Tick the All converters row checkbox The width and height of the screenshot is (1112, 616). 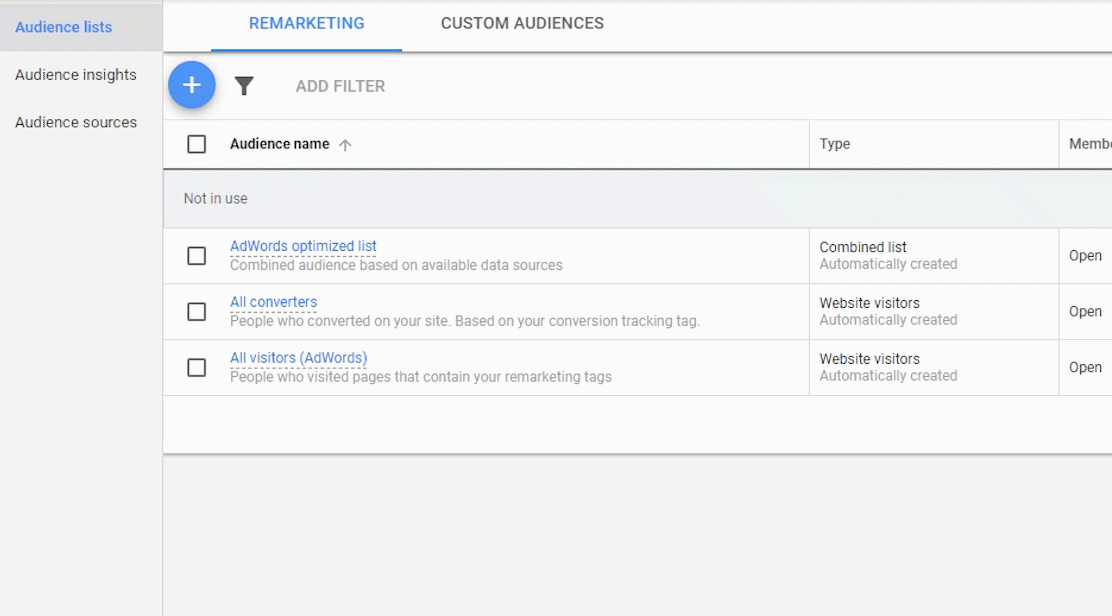[x=197, y=312]
